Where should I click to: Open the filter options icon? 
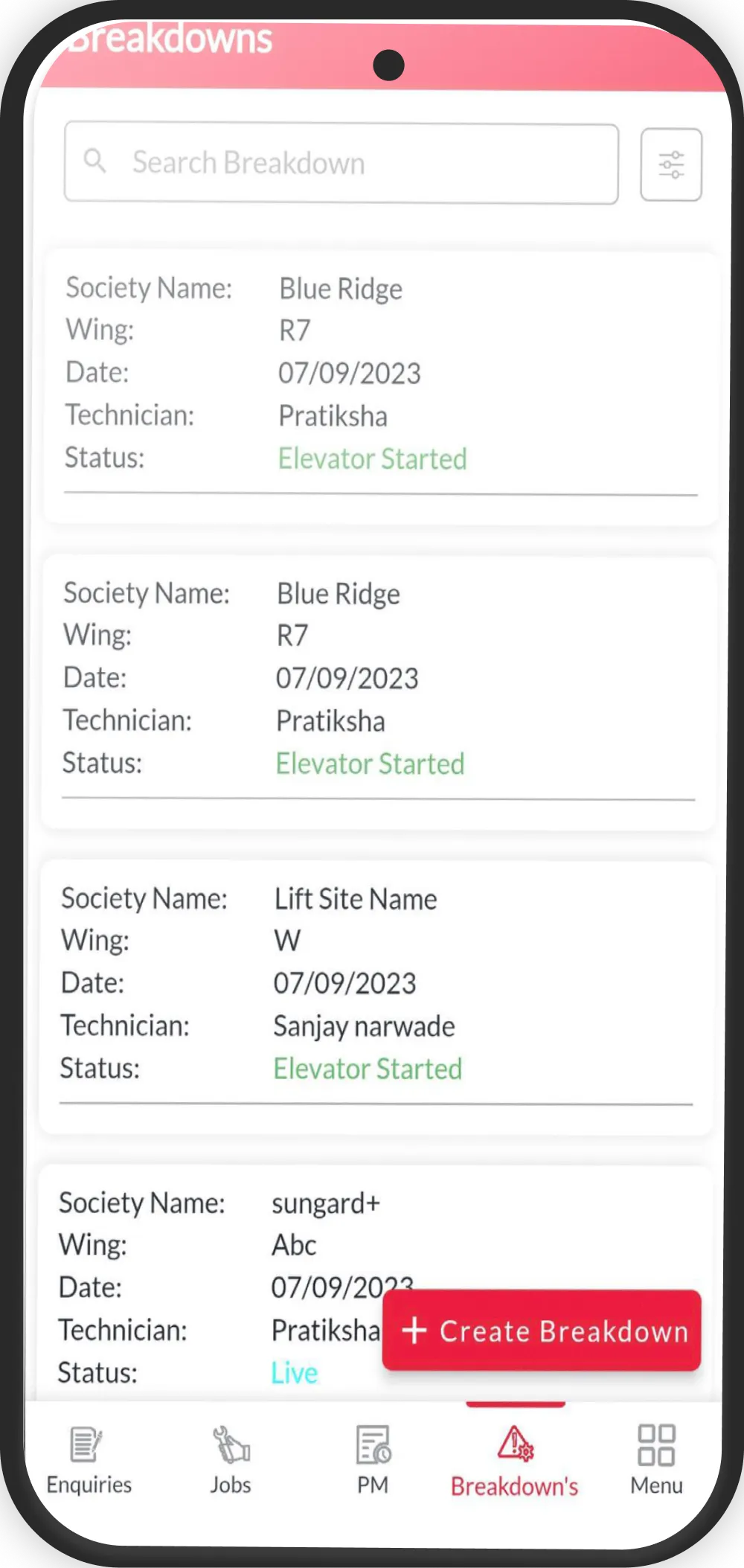pyautogui.click(x=671, y=164)
